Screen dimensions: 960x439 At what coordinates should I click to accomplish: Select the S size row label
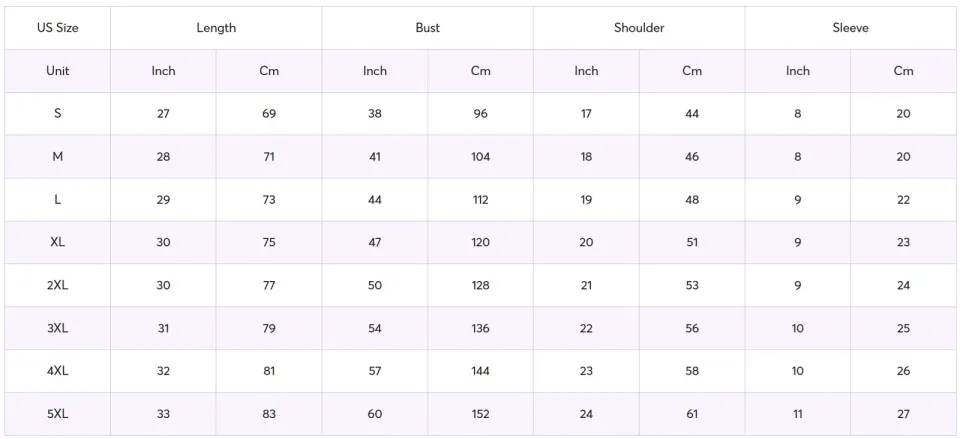pos(57,114)
